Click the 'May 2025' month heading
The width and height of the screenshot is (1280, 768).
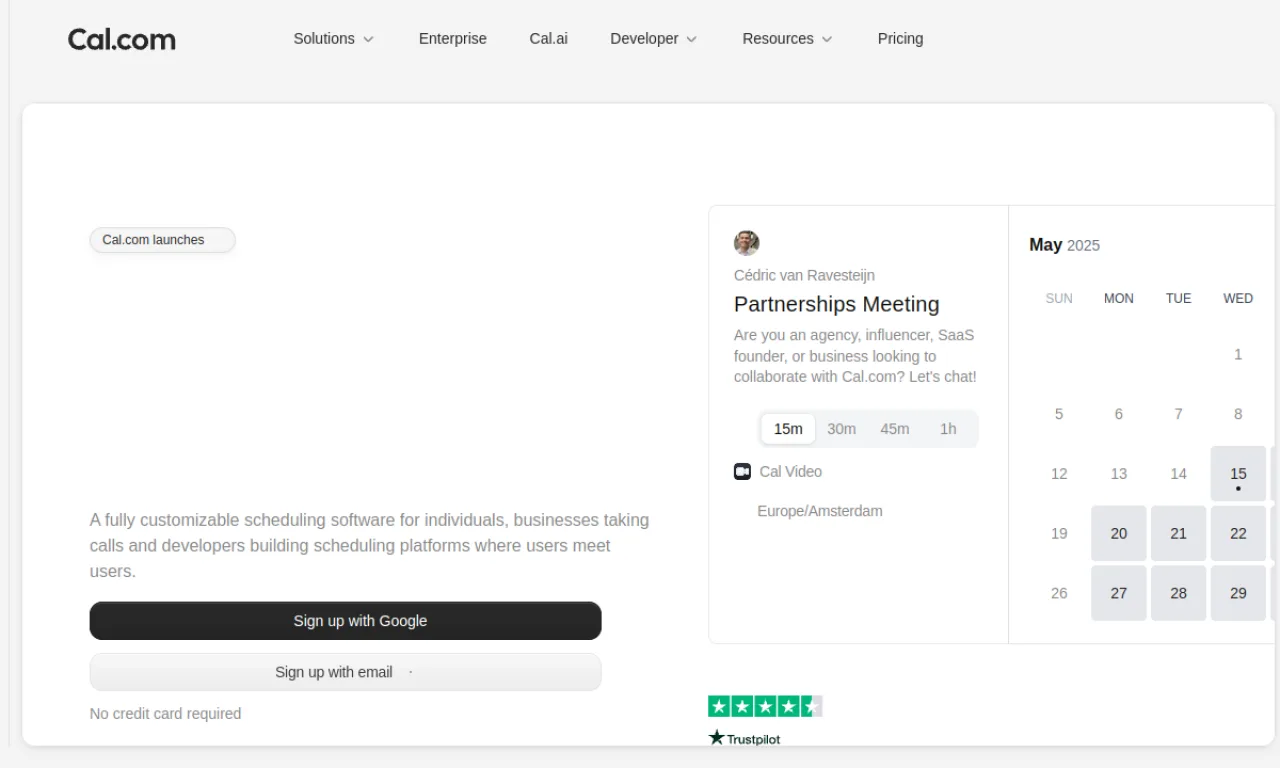1064,245
